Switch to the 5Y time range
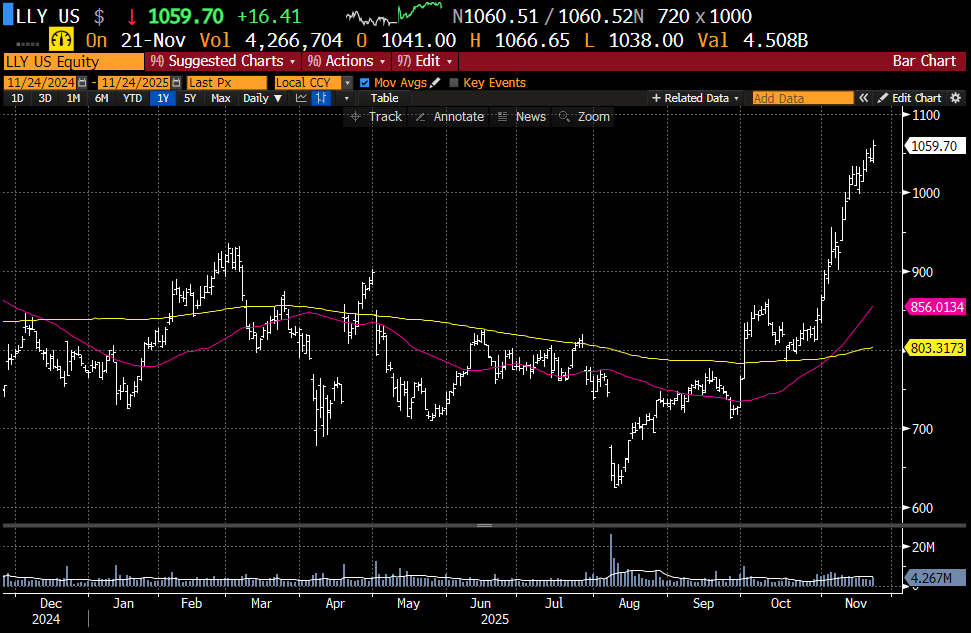Image resolution: width=971 pixels, height=633 pixels. point(190,98)
